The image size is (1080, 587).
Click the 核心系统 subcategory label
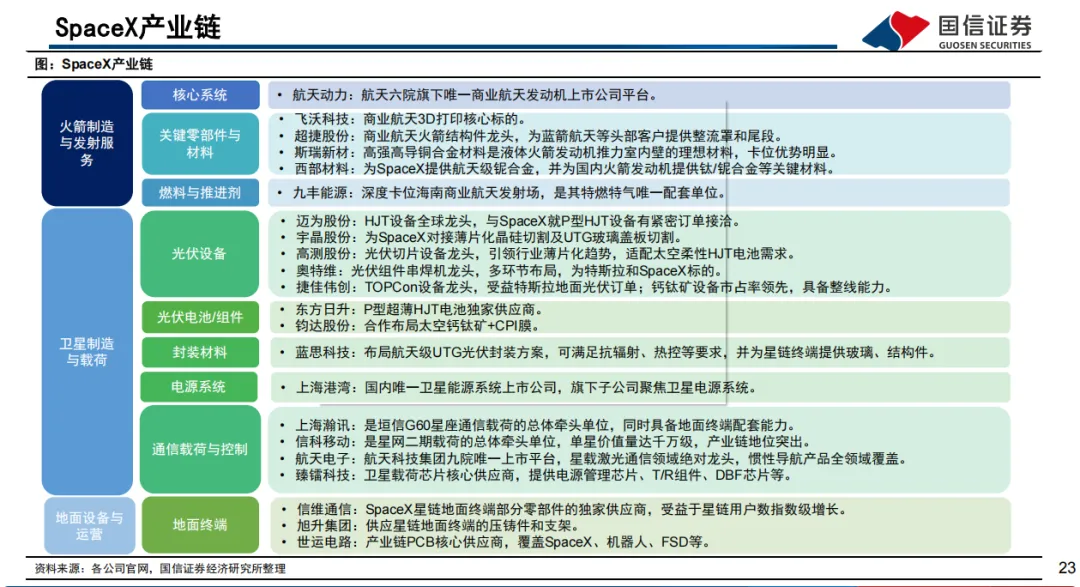click(200, 95)
